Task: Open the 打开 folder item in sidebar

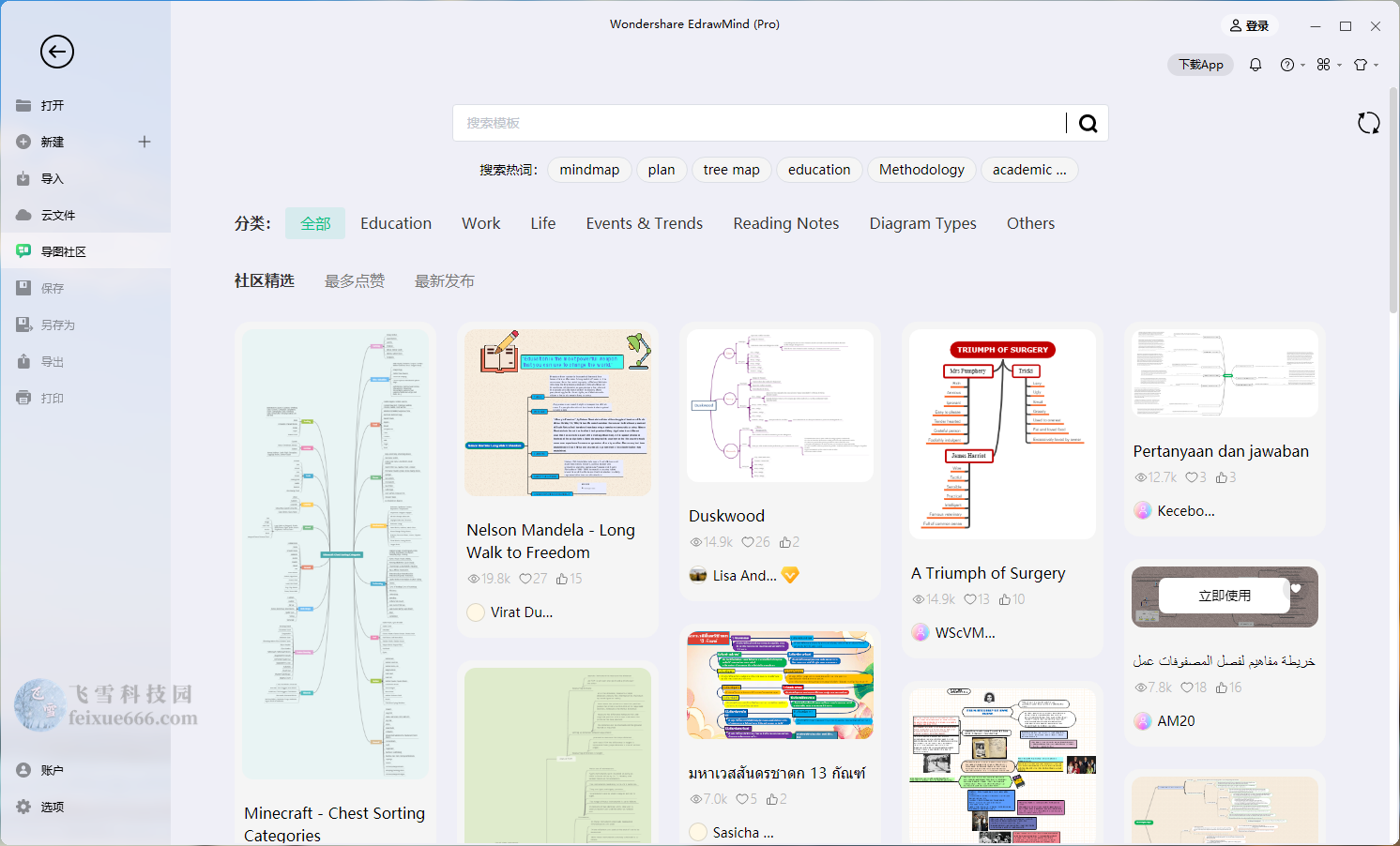Action: pyautogui.click(x=85, y=105)
